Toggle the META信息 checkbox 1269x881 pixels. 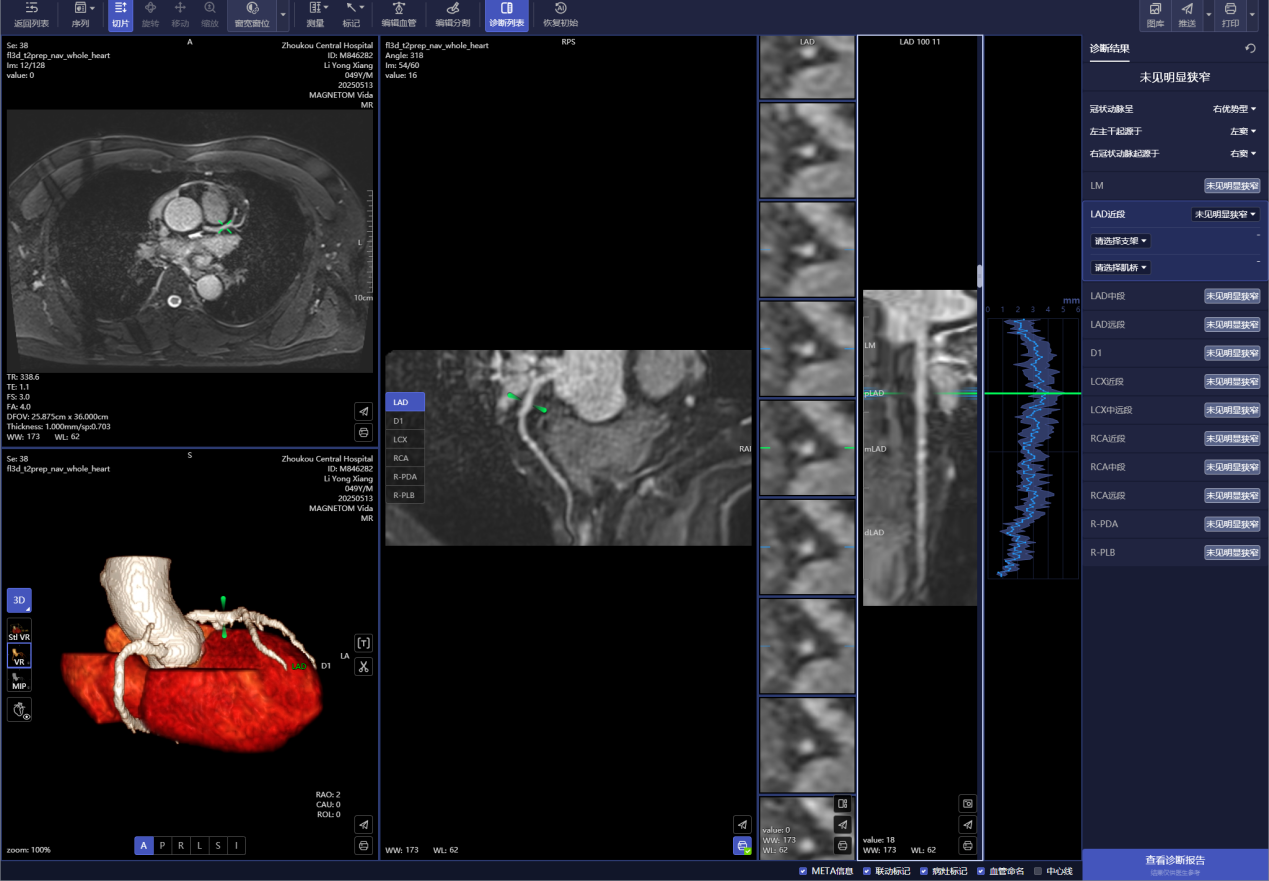pos(803,871)
